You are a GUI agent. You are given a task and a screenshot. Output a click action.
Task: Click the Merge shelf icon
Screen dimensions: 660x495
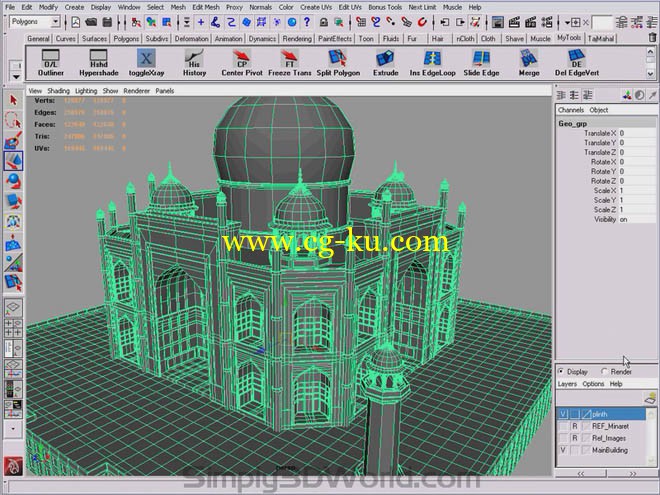click(x=529, y=62)
